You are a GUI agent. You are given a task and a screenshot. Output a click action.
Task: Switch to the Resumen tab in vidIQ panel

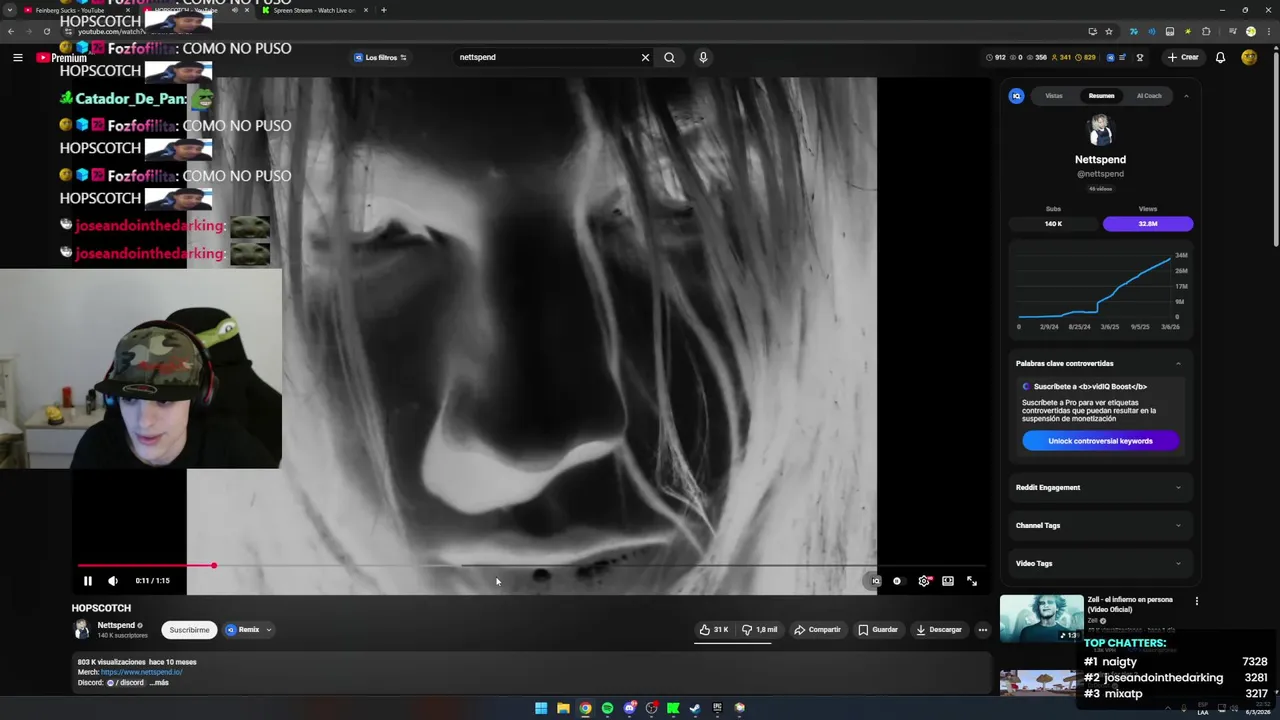[x=1101, y=96]
